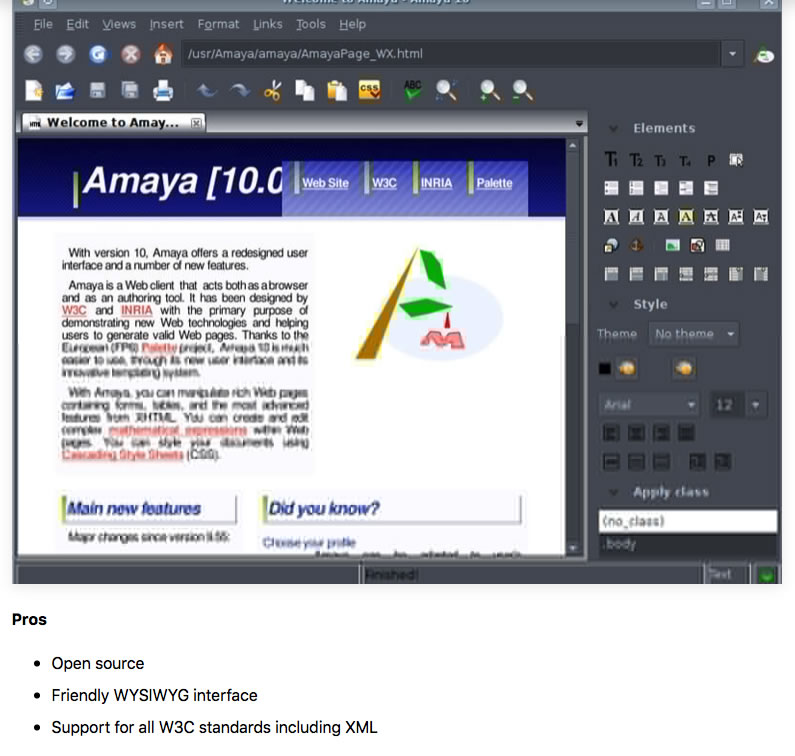The height and width of the screenshot is (756, 795).
Task: Expand the URL address history dropdown
Action: tap(734, 54)
